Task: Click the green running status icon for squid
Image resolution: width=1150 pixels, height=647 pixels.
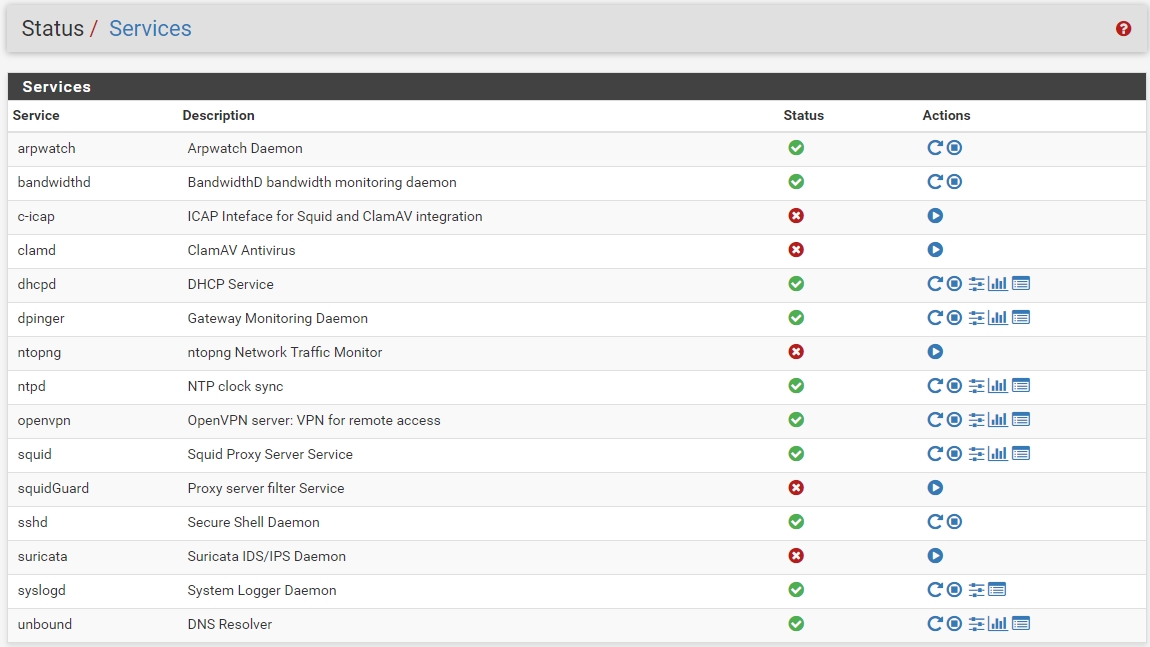Action: click(x=796, y=454)
